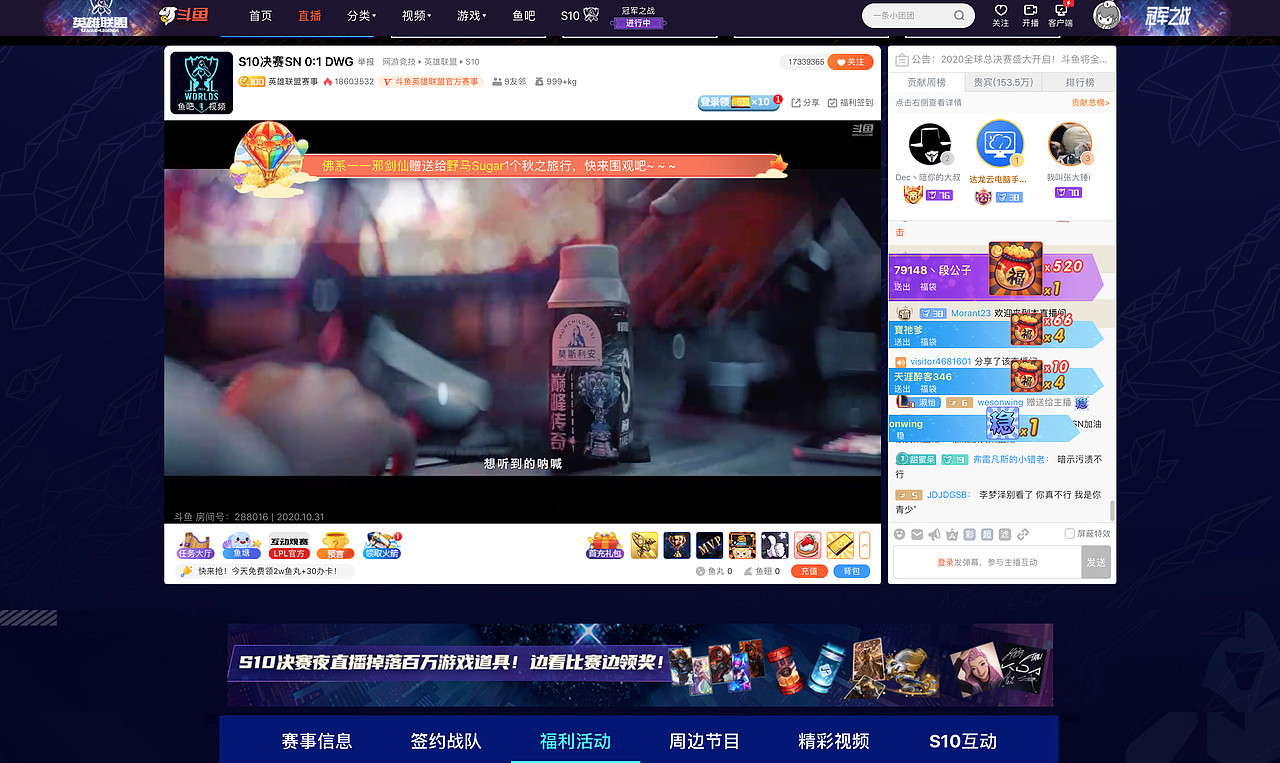Click the 冠军之战 进行中 badge
The height and width of the screenshot is (763, 1280).
(x=638, y=17)
